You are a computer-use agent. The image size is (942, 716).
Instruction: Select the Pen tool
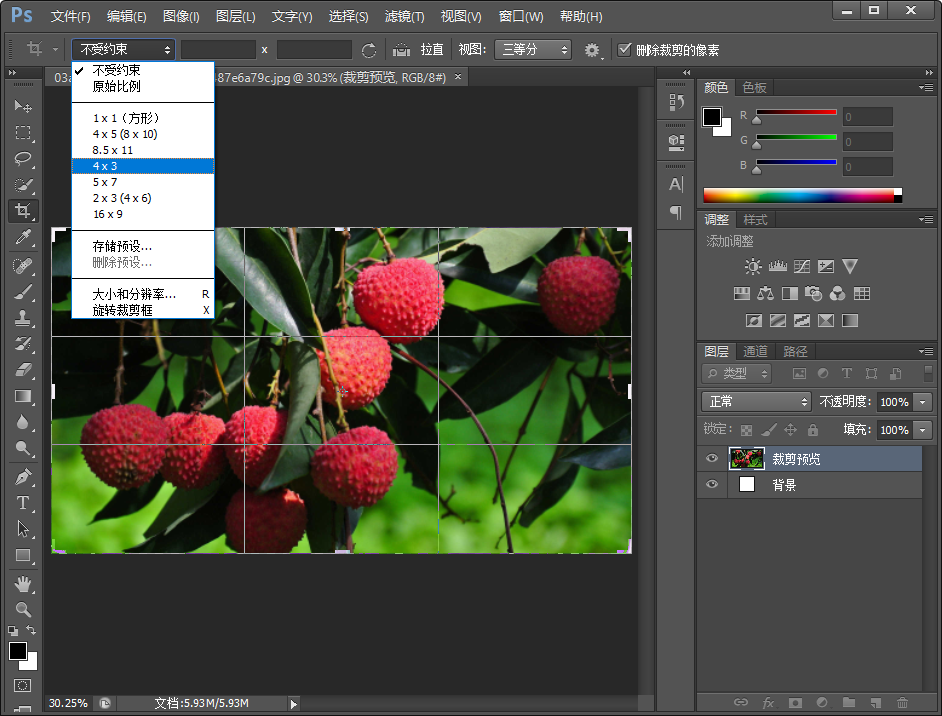click(22, 477)
